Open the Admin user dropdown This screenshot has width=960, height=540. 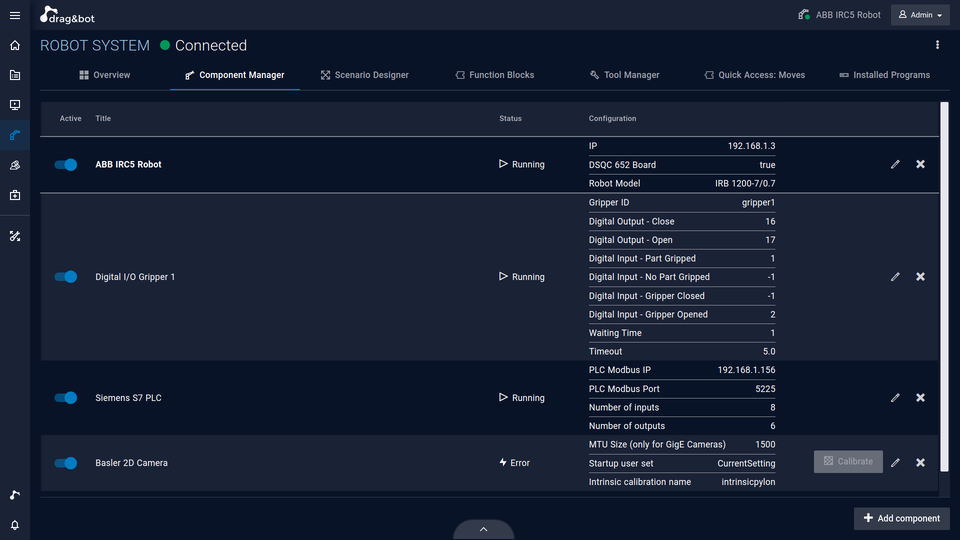[920, 15]
